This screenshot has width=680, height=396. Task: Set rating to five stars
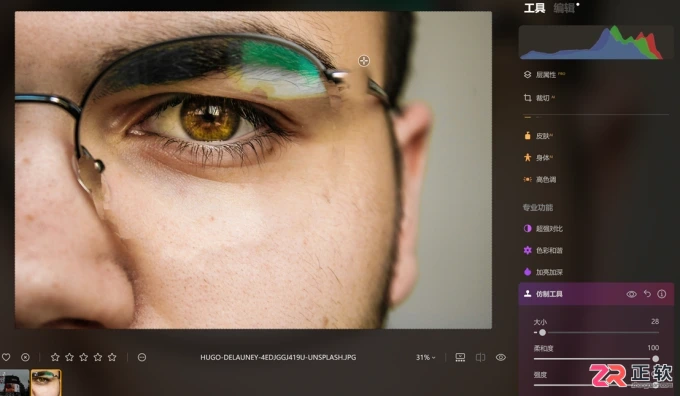(x=112, y=357)
